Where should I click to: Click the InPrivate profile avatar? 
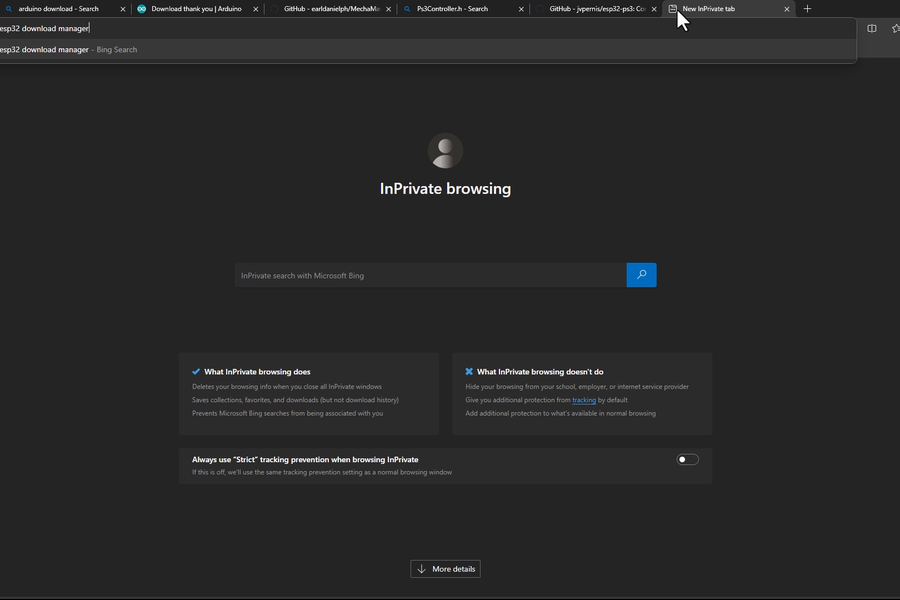[445, 151]
